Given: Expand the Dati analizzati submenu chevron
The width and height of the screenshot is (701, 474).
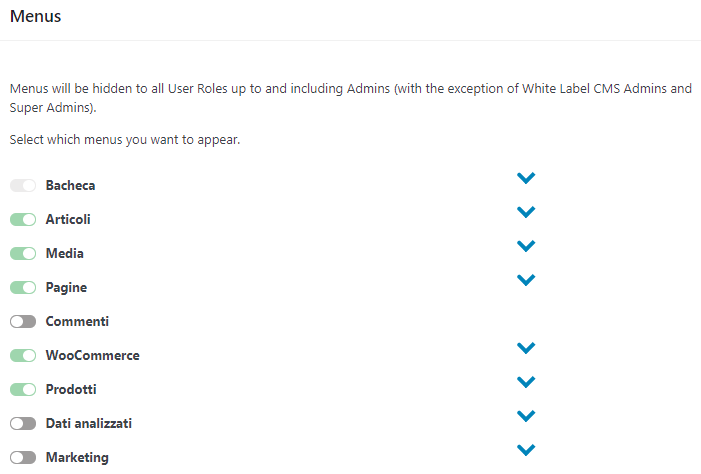Looking at the screenshot, I should point(526,416).
